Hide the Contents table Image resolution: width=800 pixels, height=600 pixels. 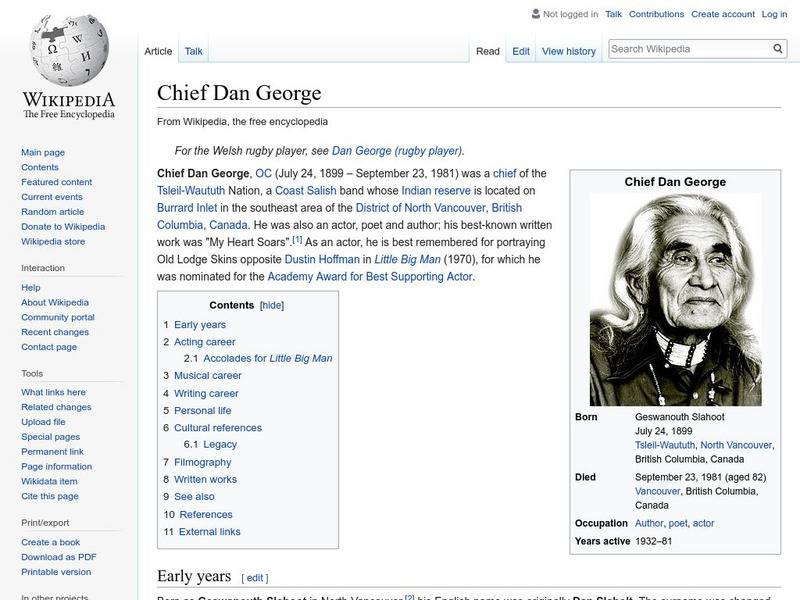(271, 305)
